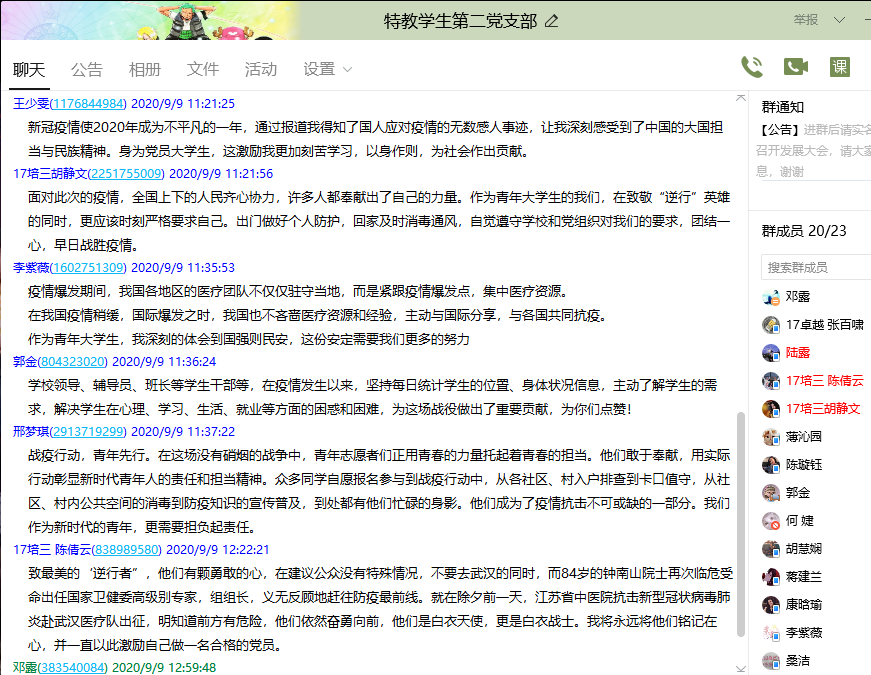
Task: Click 邓露's avatar in member list
Action: click(770, 297)
